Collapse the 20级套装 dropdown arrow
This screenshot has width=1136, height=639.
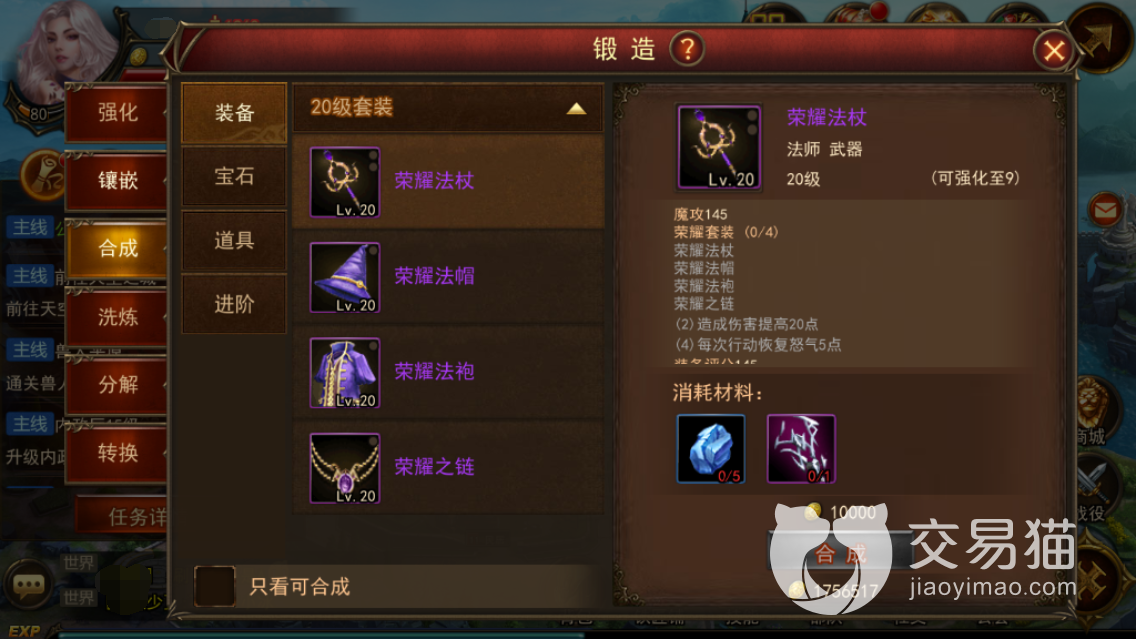576,109
